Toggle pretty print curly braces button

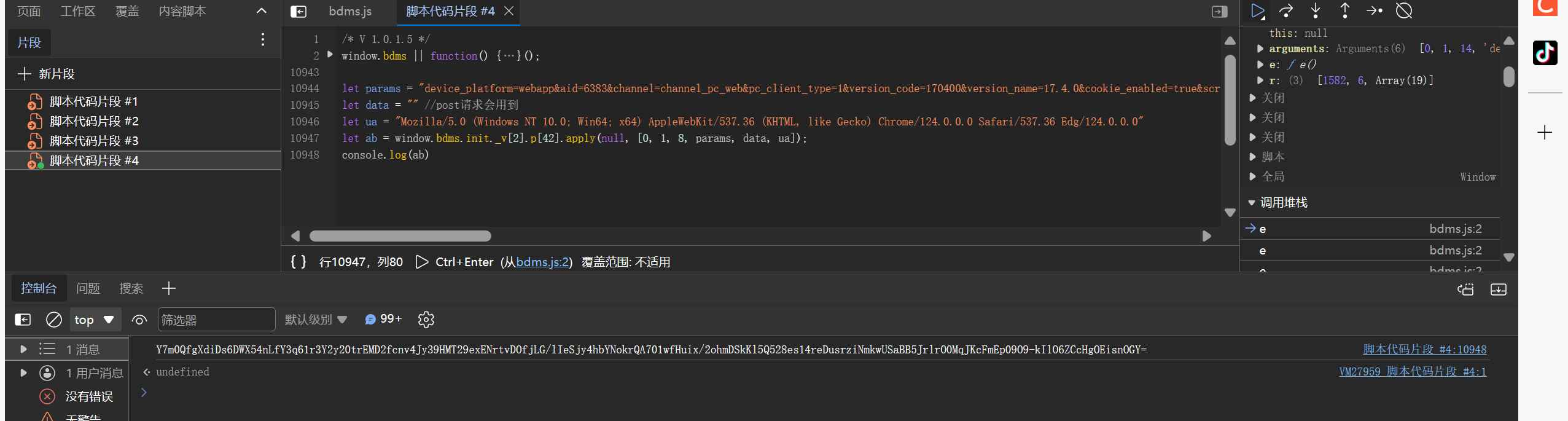pos(298,262)
